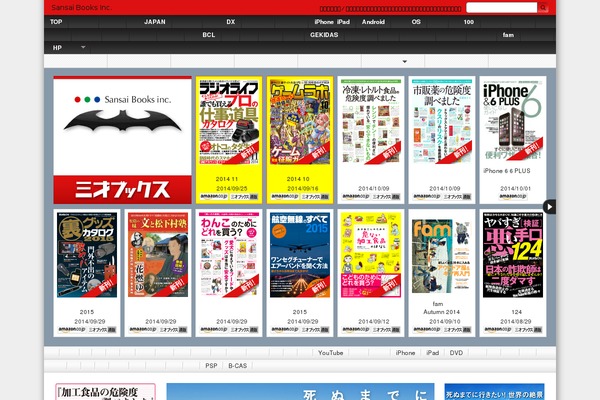Open the black 124 scam tricks book cover
This screenshot has height=400, width=600.
pyautogui.click(x=513, y=255)
